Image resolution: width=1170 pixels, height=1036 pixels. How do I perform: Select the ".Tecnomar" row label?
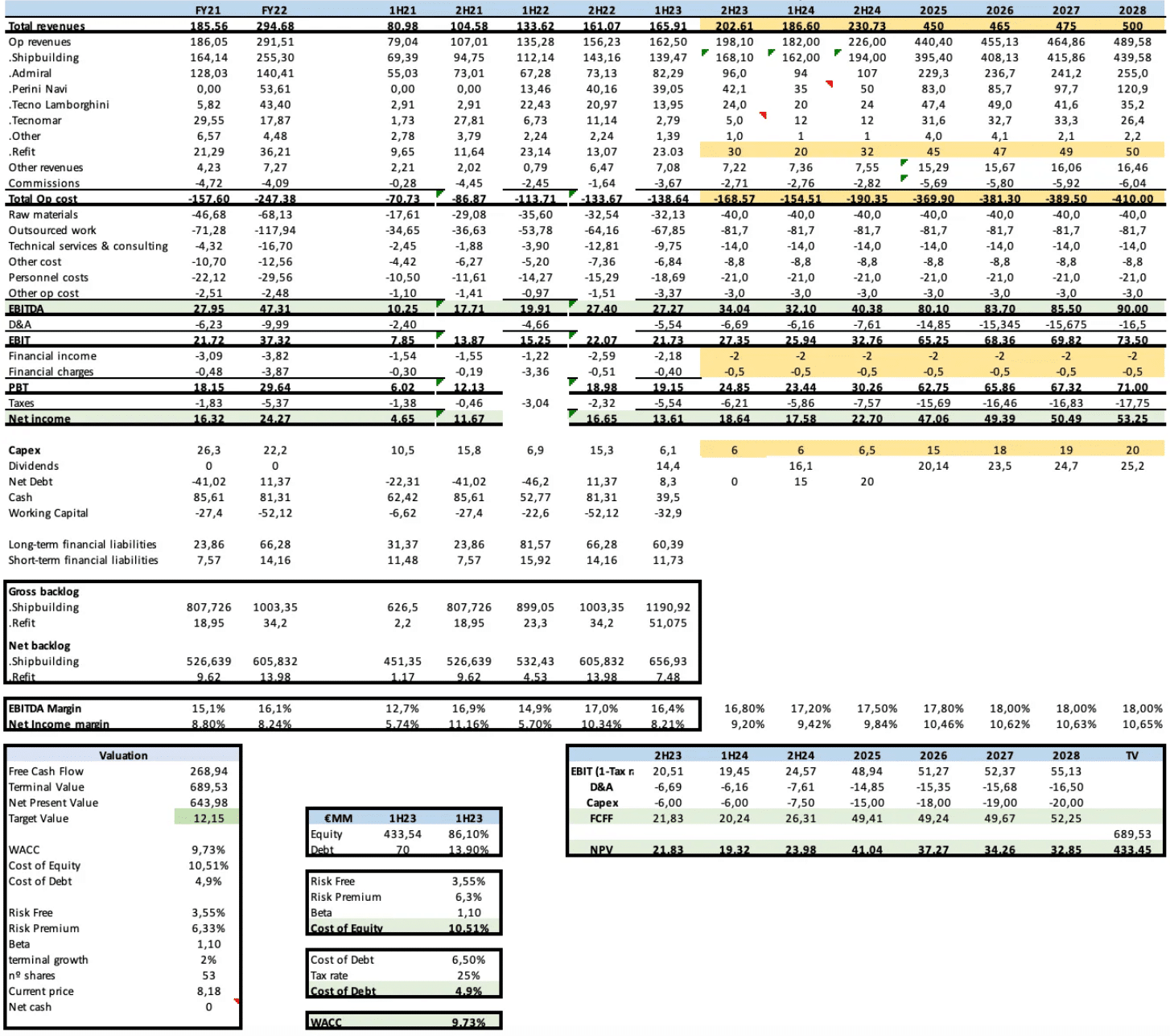(35, 121)
